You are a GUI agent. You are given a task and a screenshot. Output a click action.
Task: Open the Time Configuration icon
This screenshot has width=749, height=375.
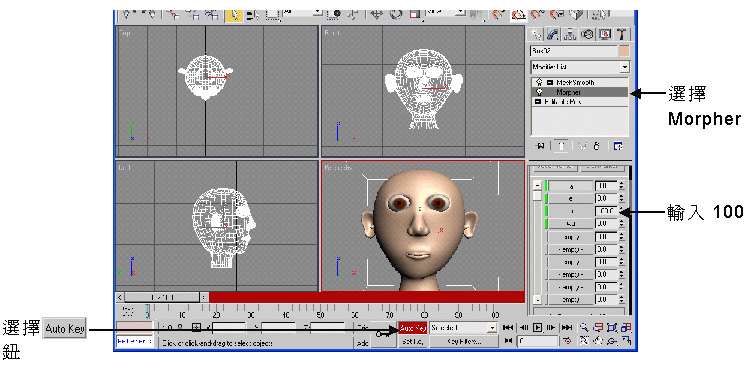coord(567,341)
